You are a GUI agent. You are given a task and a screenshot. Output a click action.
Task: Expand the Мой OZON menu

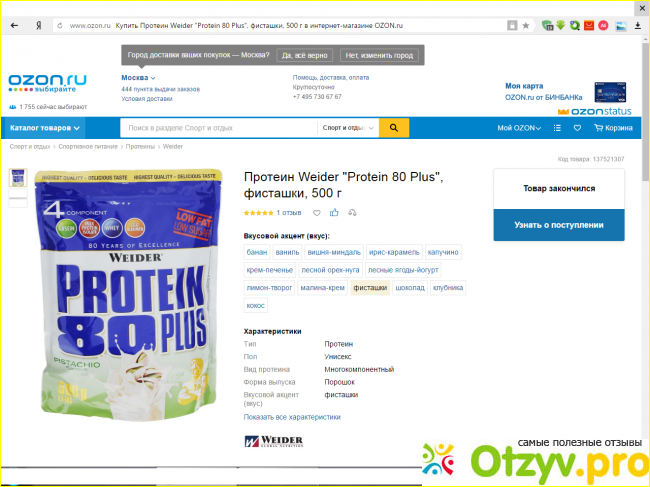(x=519, y=128)
